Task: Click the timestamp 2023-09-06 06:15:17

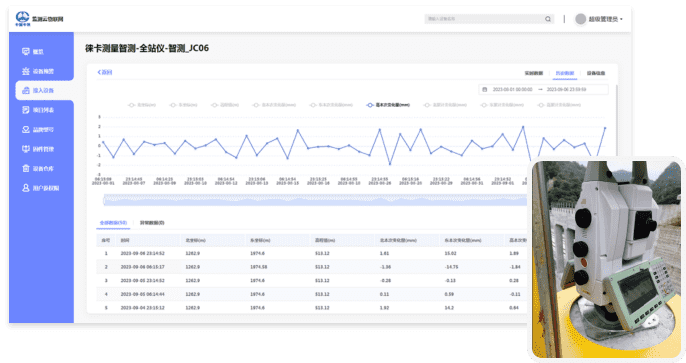Action: [143, 267]
